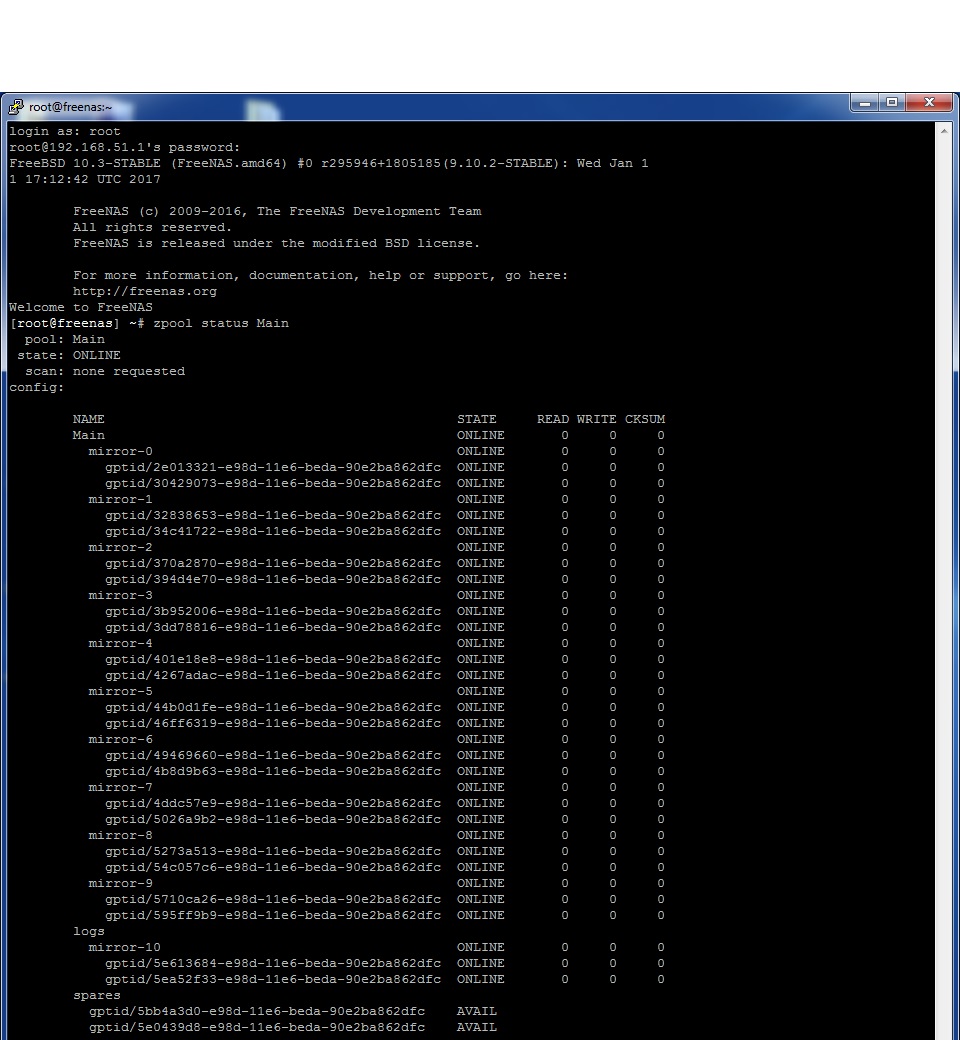Click the 'zpool status Main' command text
The width and height of the screenshot is (960, 1040).
[221, 324]
